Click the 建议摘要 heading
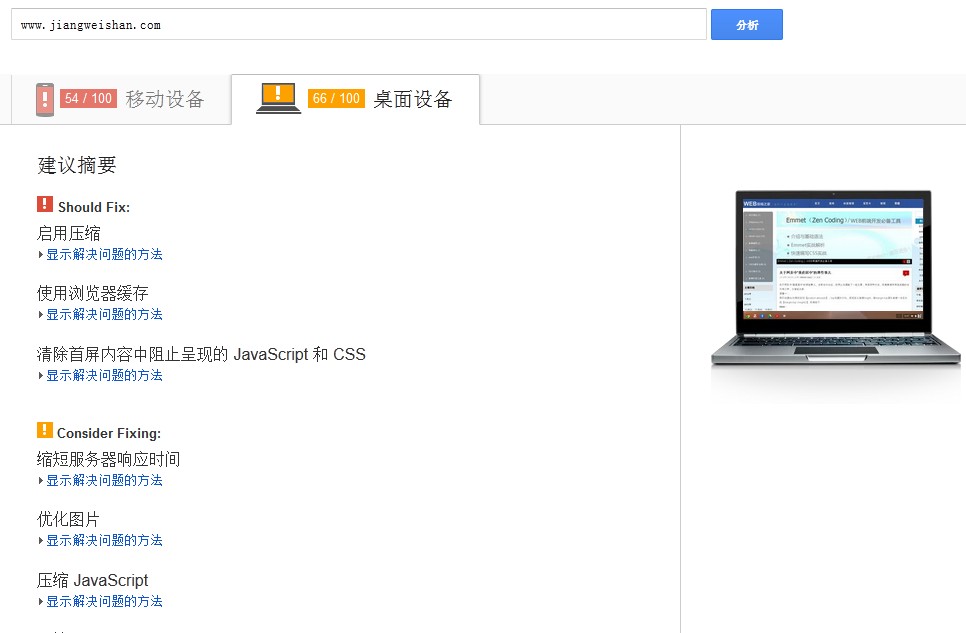 (76, 165)
